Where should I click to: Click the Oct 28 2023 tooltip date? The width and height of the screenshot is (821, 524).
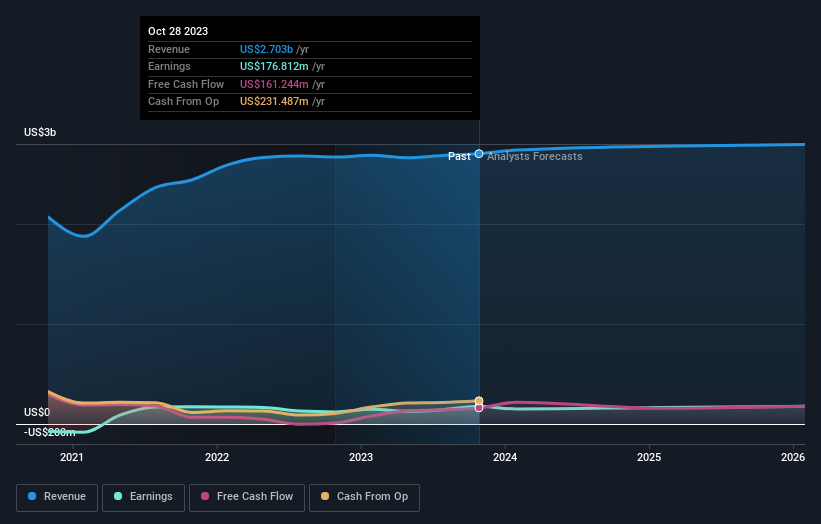(x=178, y=31)
